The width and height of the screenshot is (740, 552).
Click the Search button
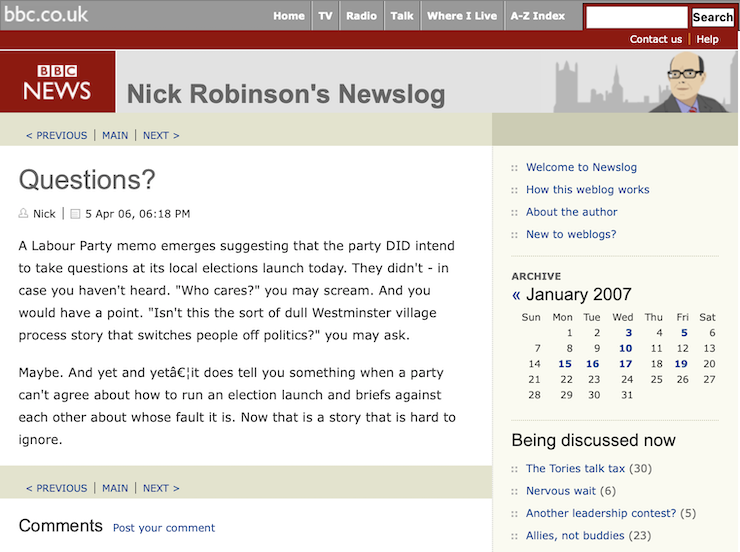pyautogui.click(x=713, y=17)
